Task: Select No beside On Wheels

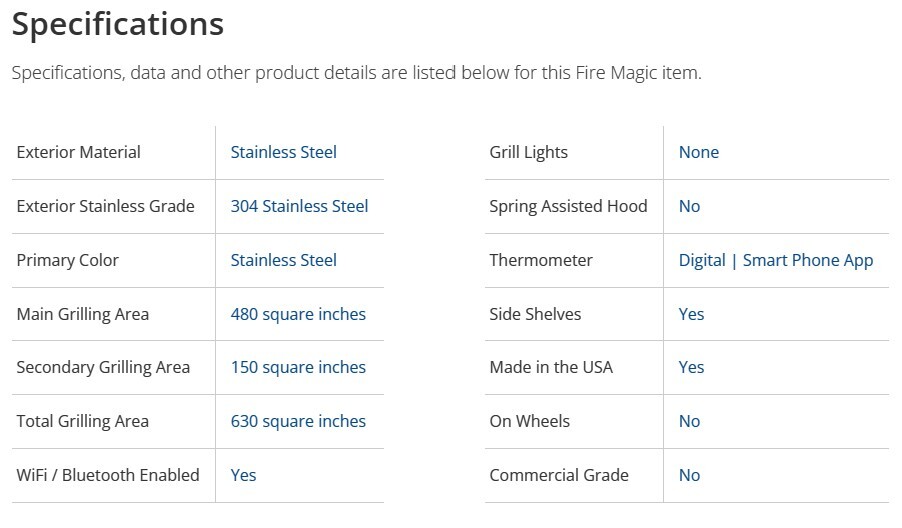Action: (x=689, y=421)
